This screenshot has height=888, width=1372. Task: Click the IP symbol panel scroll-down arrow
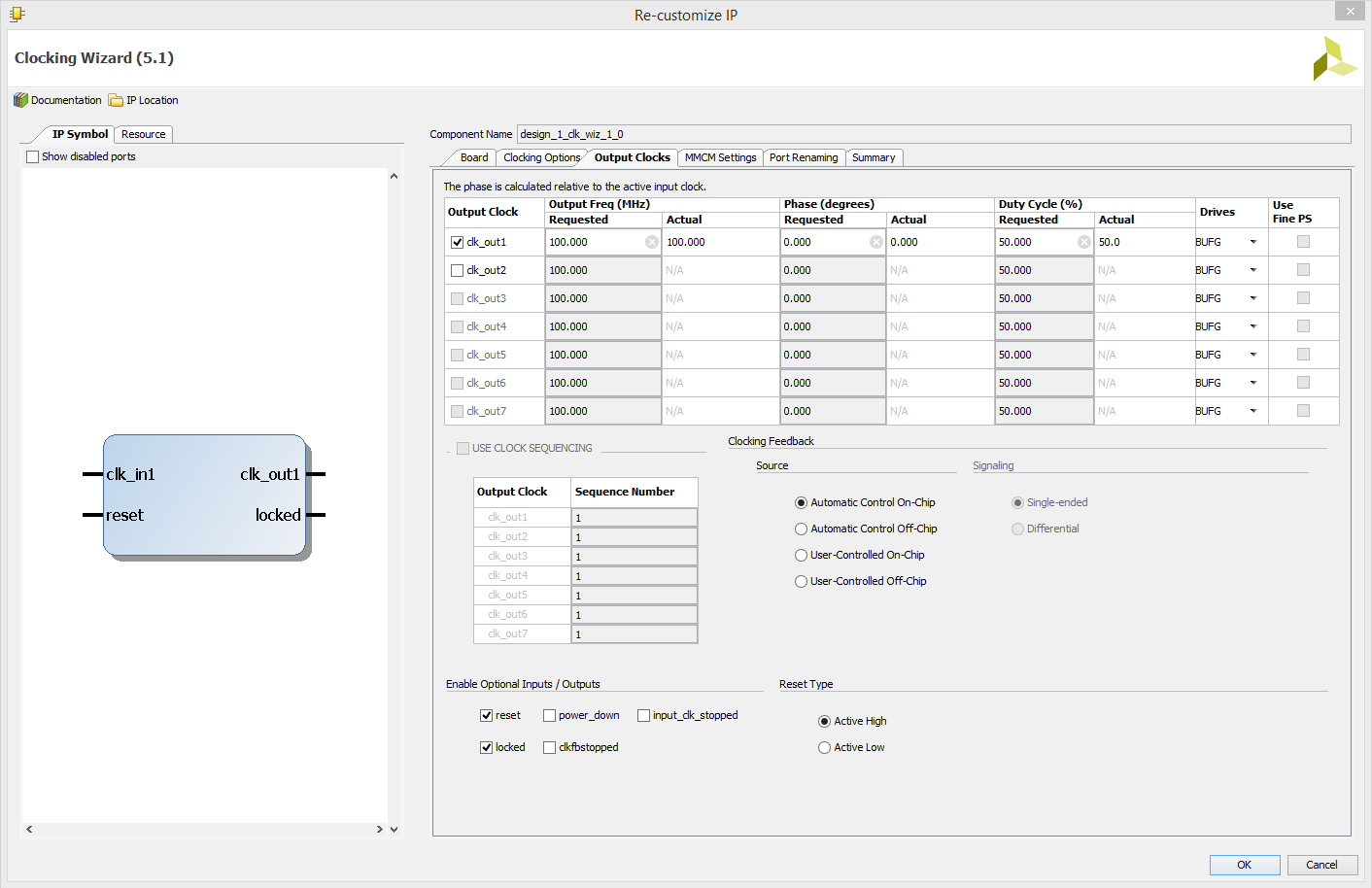click(x=394, y=830)
